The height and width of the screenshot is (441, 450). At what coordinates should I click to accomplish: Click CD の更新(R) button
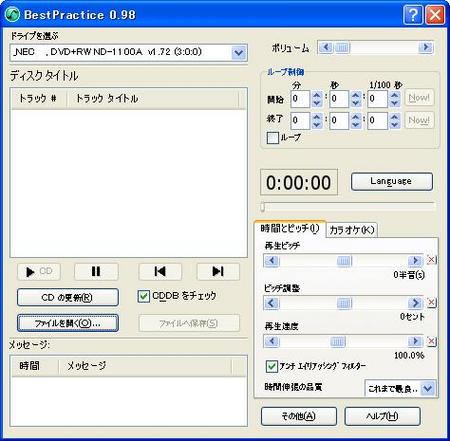(x=68, y=297)
